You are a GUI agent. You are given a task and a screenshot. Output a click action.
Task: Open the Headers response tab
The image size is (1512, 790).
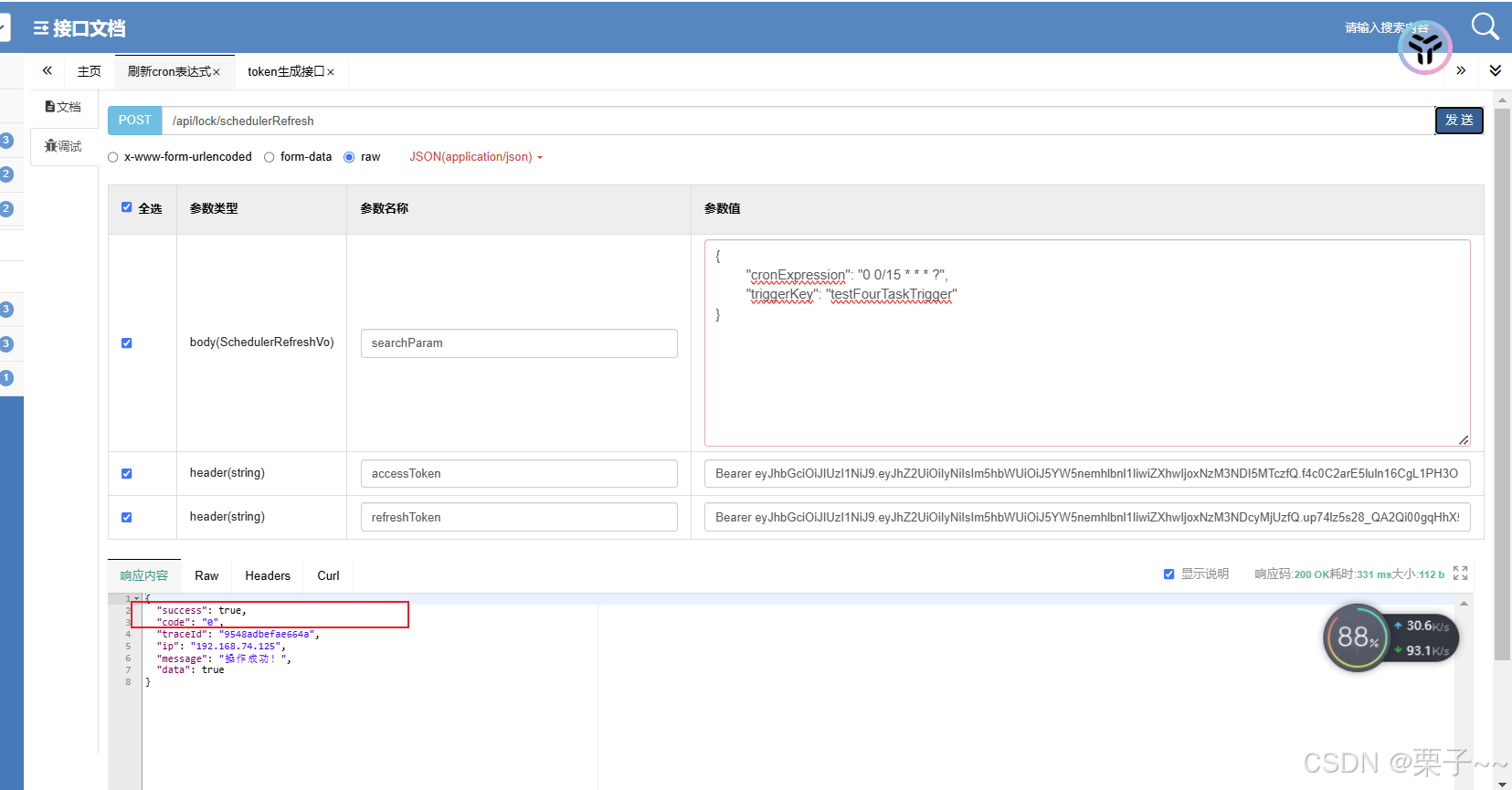268,575
